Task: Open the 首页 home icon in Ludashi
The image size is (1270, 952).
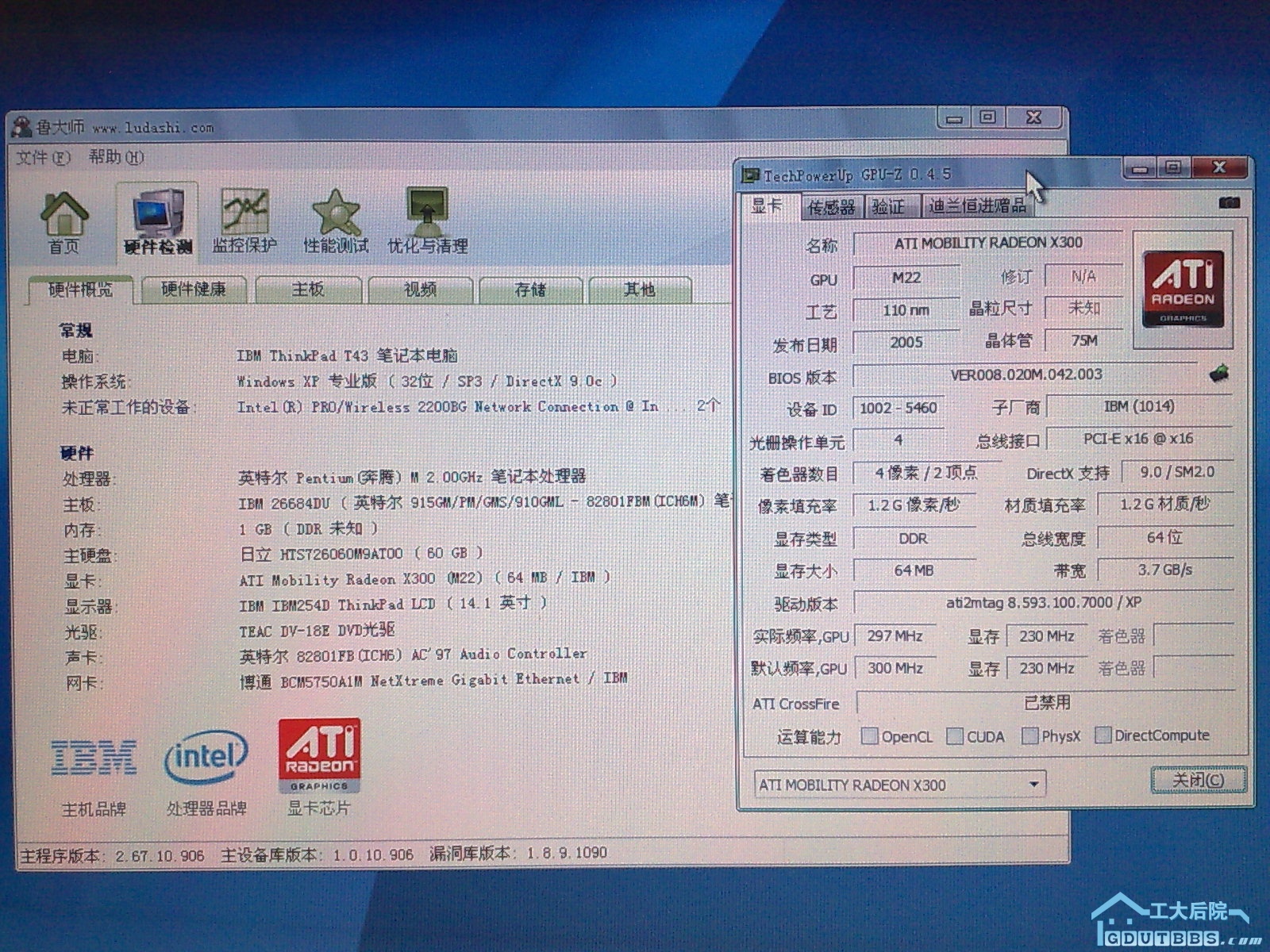Action: point(63,222)
